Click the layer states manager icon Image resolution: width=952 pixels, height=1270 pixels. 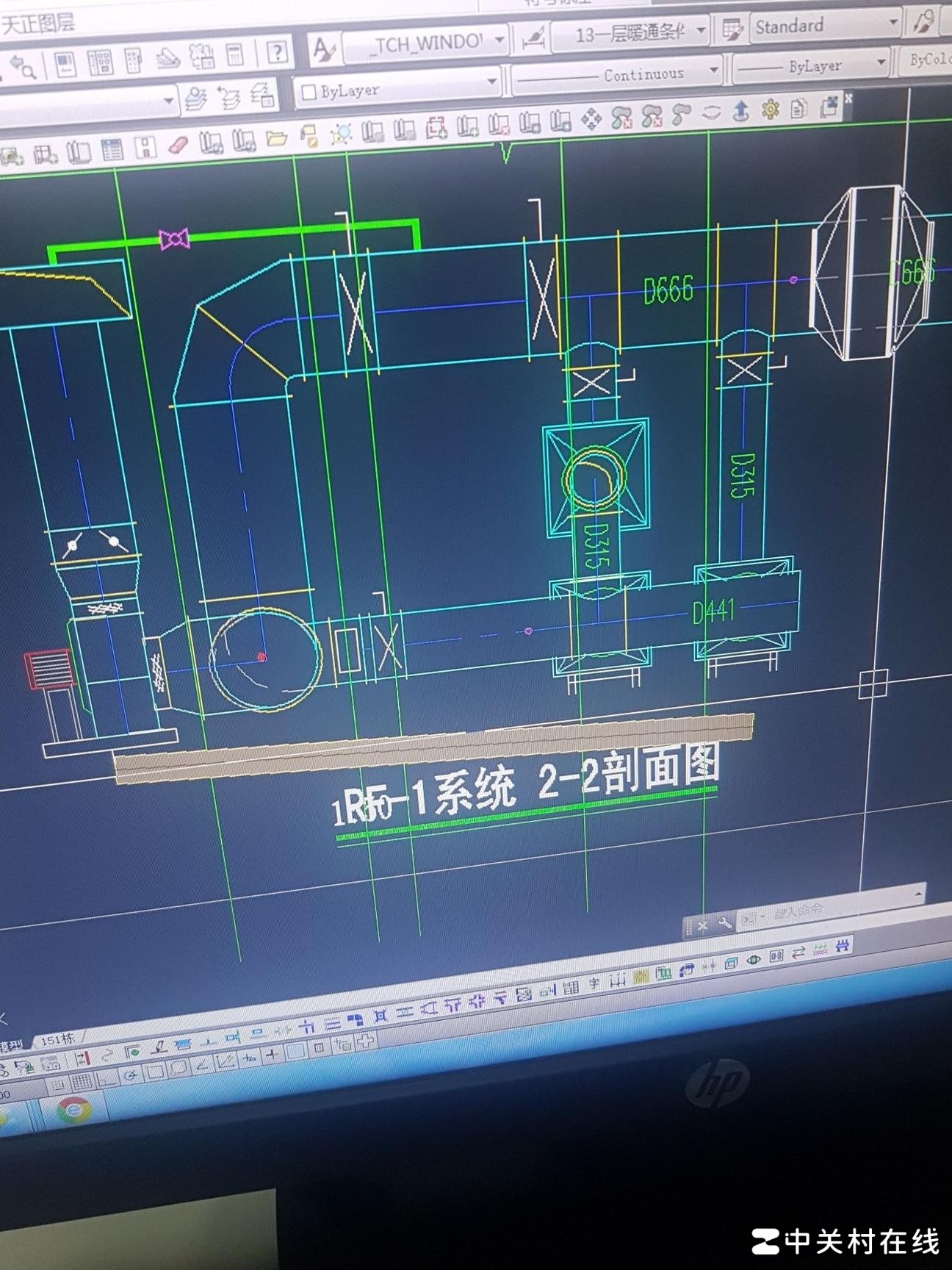point(262,96)
